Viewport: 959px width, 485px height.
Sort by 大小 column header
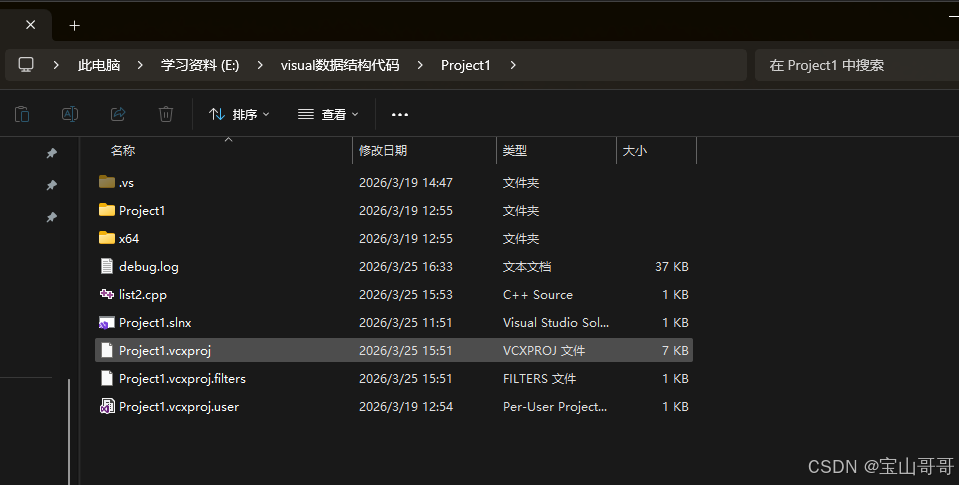pyautogui.click(x=635, y=150)
